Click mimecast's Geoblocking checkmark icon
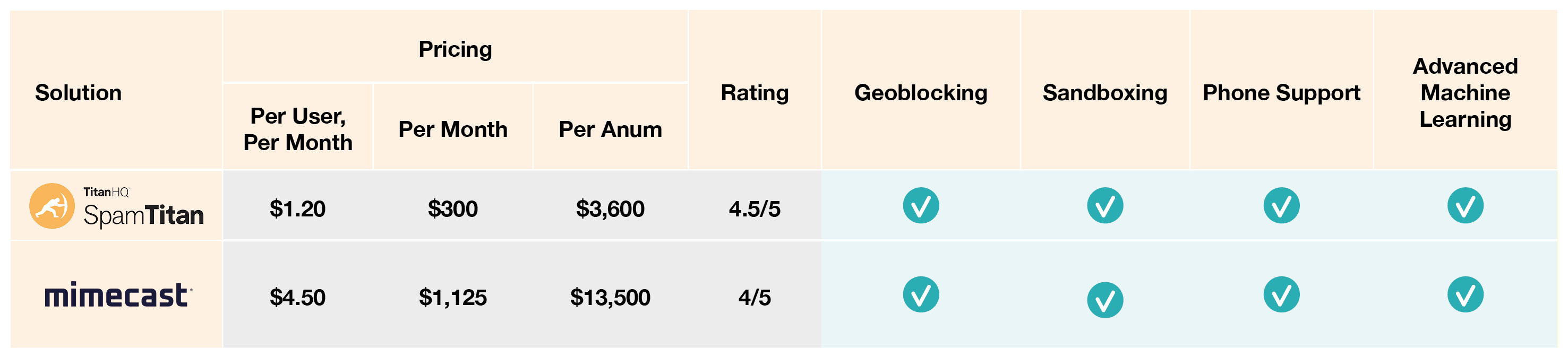 [920, 294]
